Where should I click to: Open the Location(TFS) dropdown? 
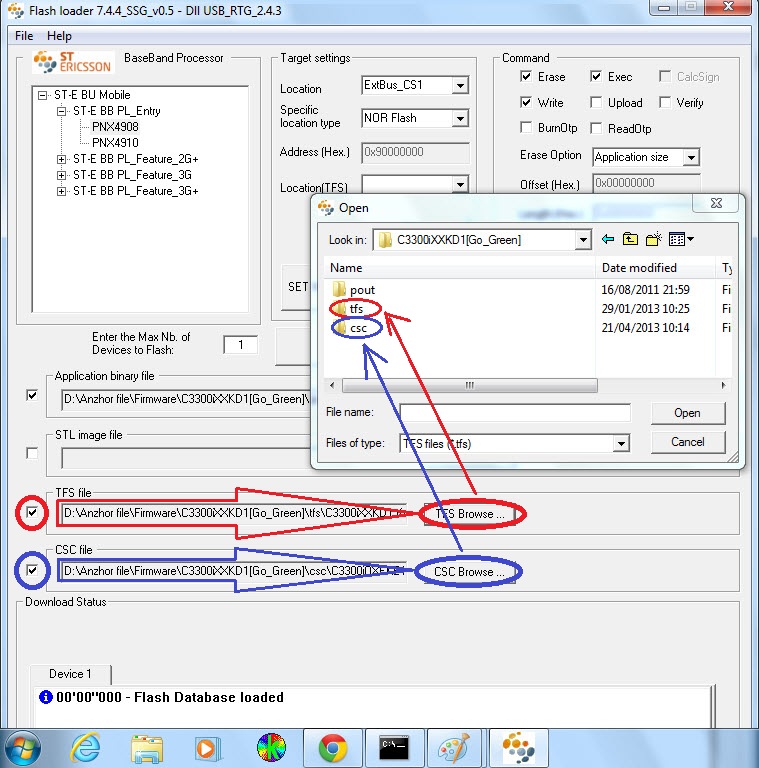pos(460,185)
